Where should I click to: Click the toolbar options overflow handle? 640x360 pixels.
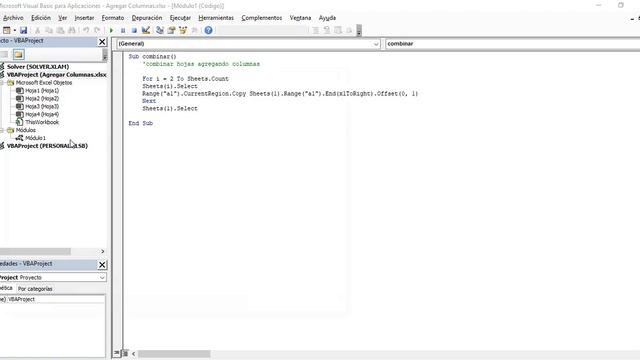pyautogui.click(x=359, y=30)
